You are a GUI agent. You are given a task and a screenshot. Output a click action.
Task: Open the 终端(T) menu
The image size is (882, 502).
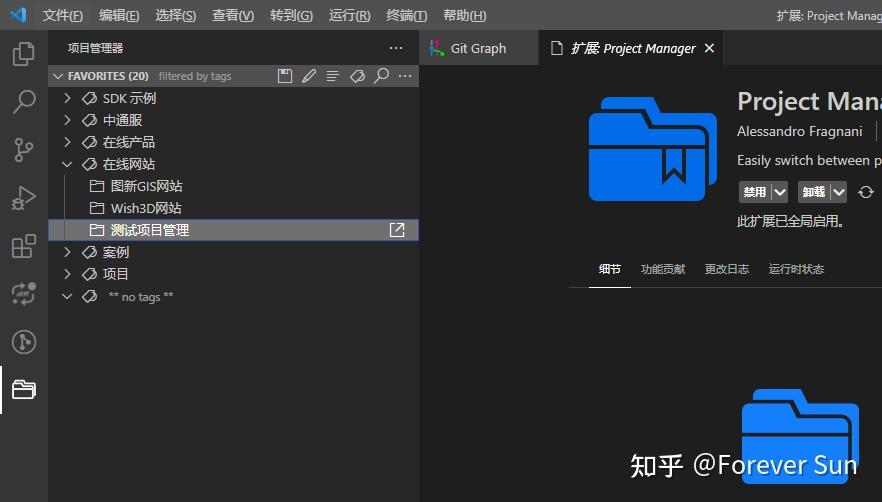(407, 15)
